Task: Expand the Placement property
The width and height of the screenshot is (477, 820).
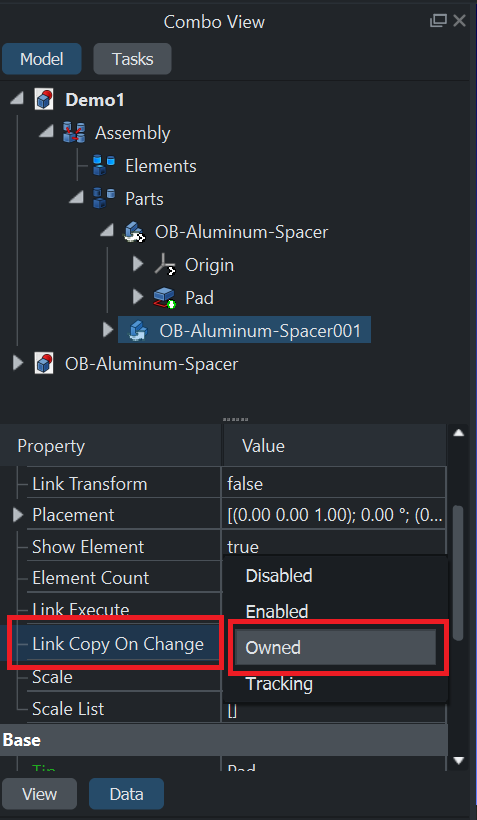Action: click(x=18, y=515)
